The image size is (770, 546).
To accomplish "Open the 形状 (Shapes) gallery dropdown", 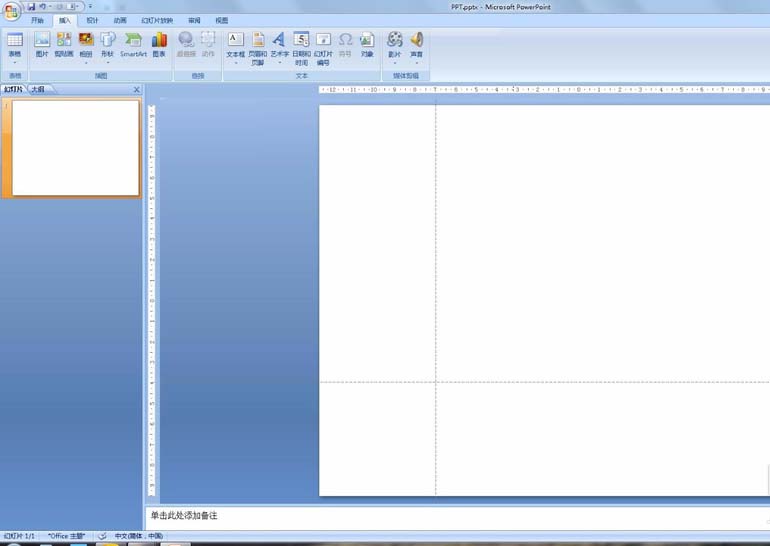I will [x=108, y=48].
